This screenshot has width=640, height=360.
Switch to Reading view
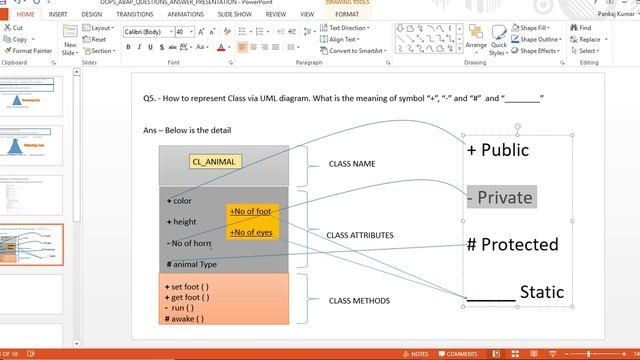click(534, 354)
